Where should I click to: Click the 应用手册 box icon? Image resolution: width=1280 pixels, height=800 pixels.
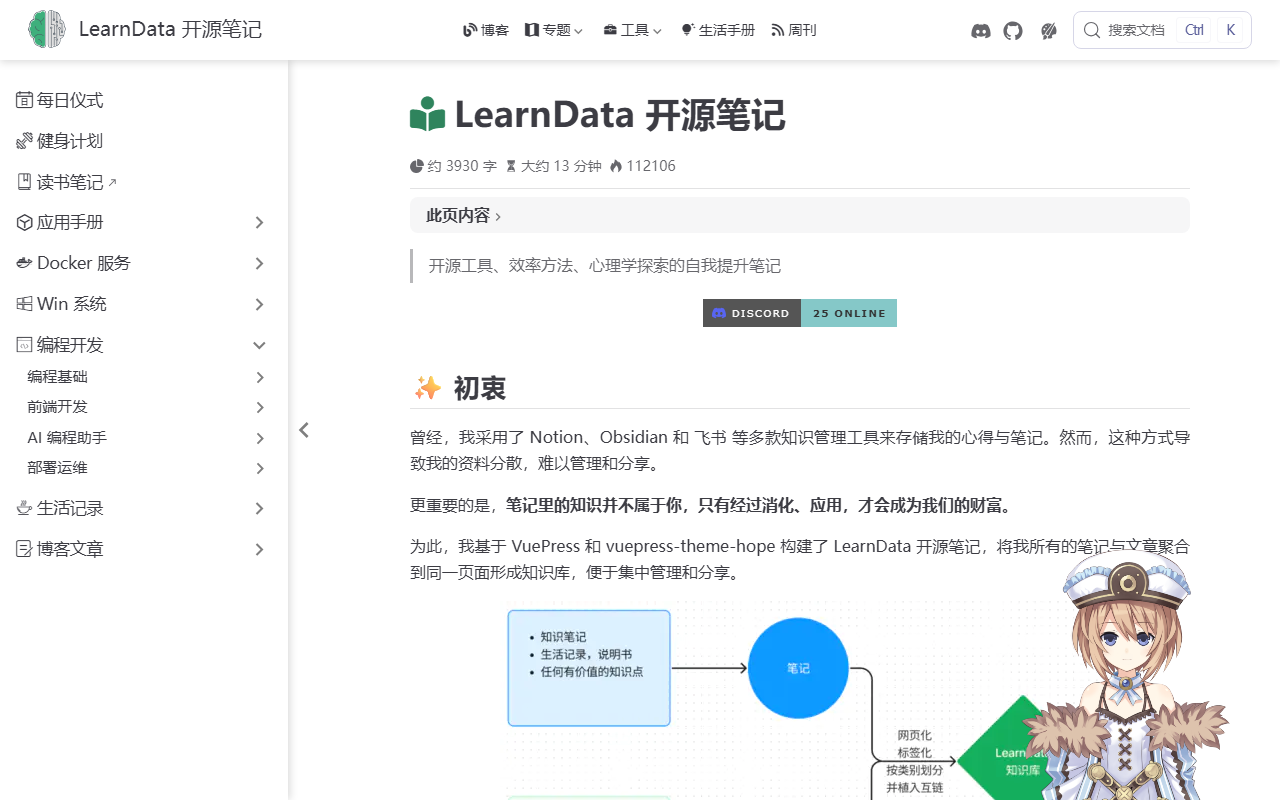point(24,222)
